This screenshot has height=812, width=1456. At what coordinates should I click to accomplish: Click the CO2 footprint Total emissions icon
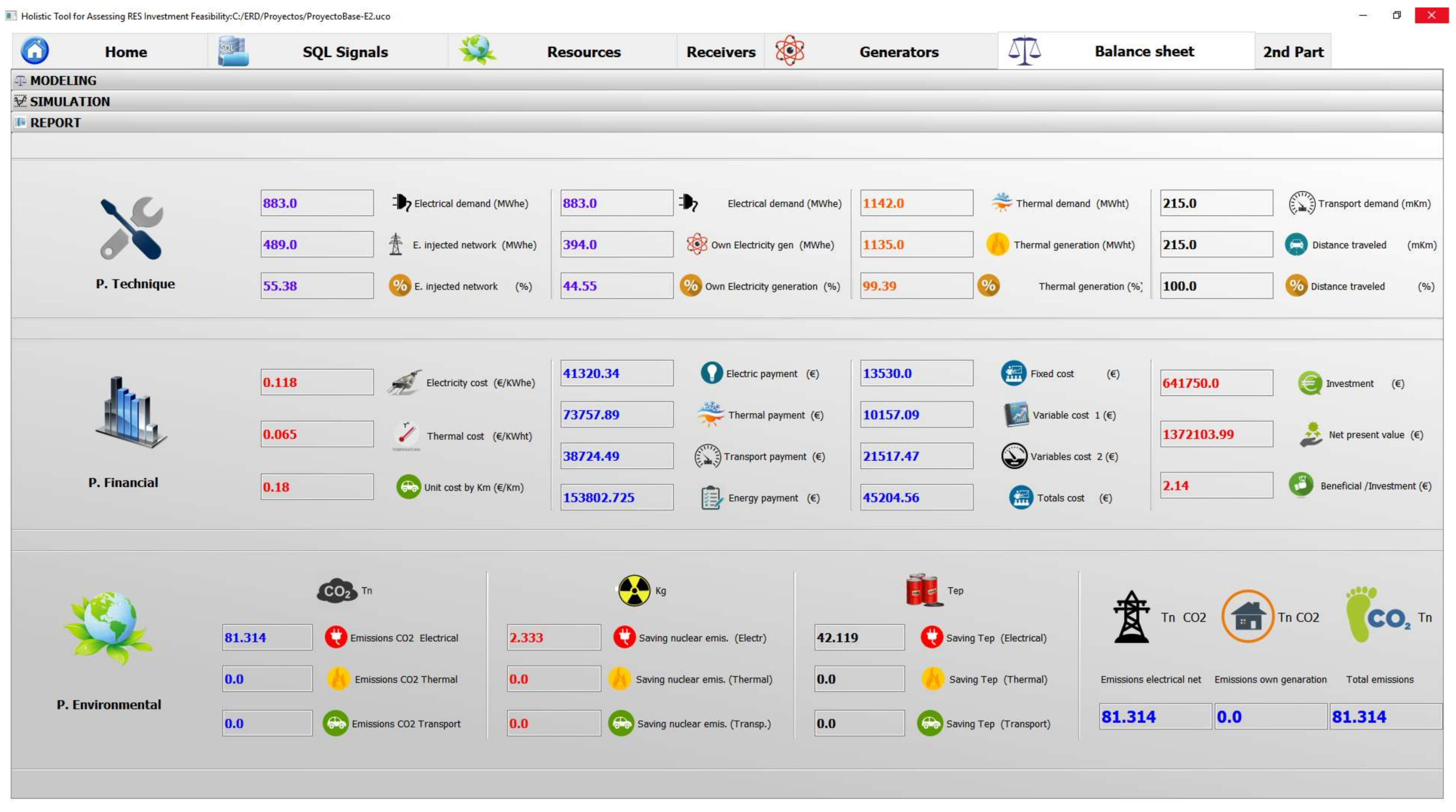coord(1378,614)
